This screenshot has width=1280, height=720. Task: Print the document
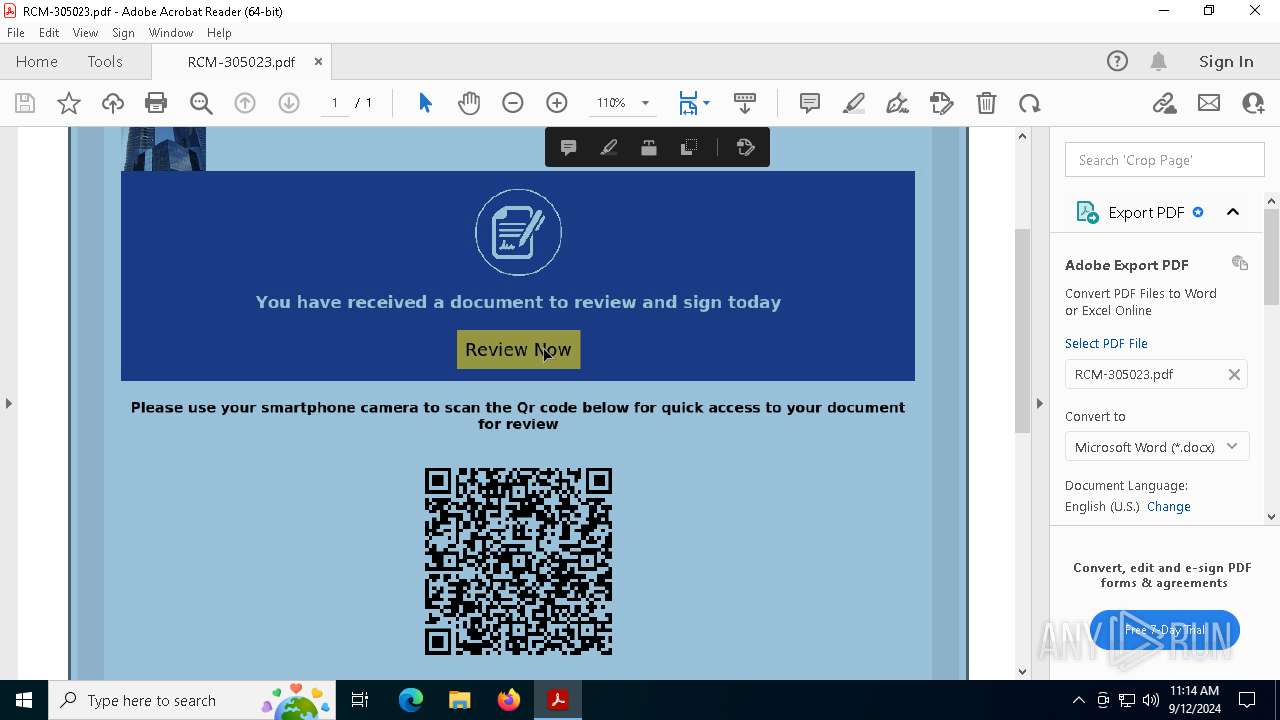(x=156, y=103)
